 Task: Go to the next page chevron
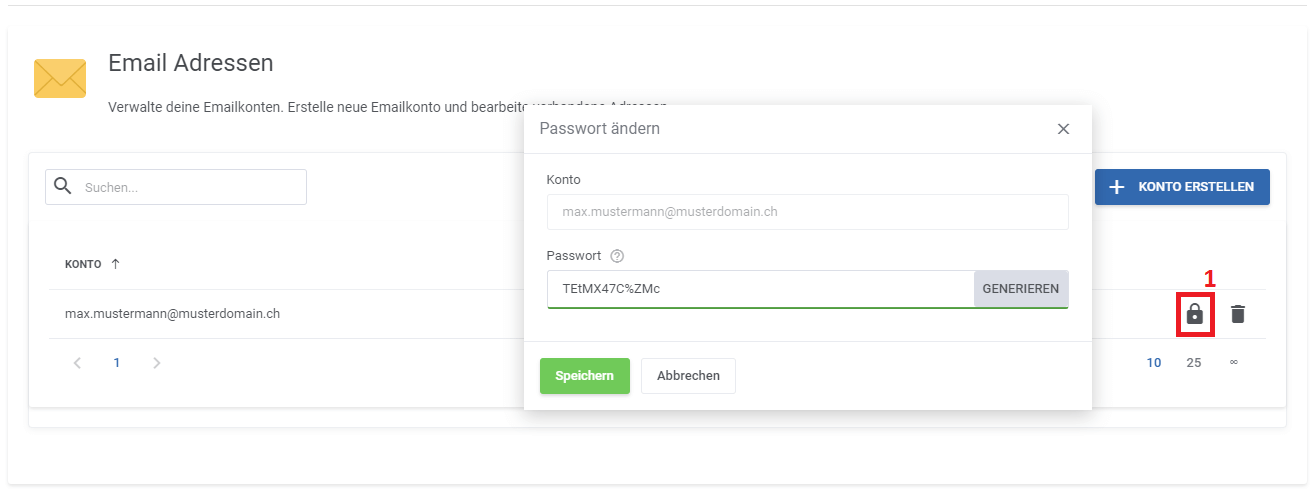pyautogui.click(x=156, y=363)
